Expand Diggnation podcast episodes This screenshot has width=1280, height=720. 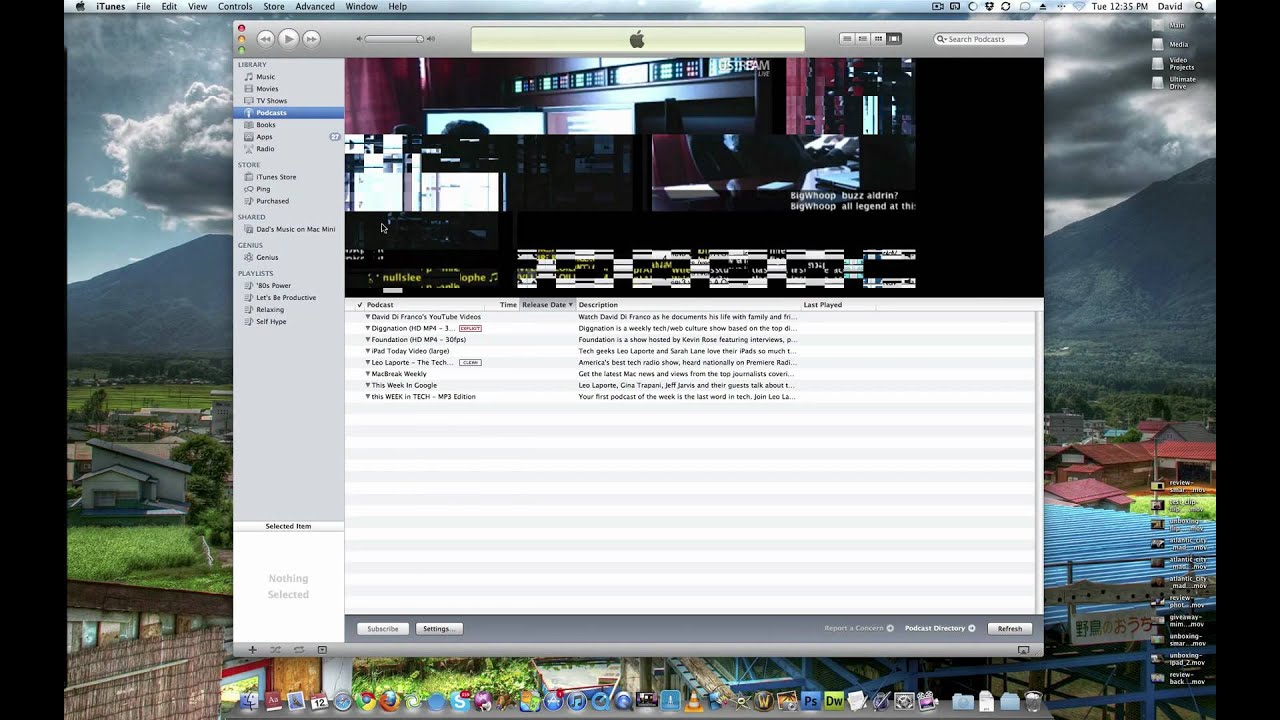click(368, 328)
